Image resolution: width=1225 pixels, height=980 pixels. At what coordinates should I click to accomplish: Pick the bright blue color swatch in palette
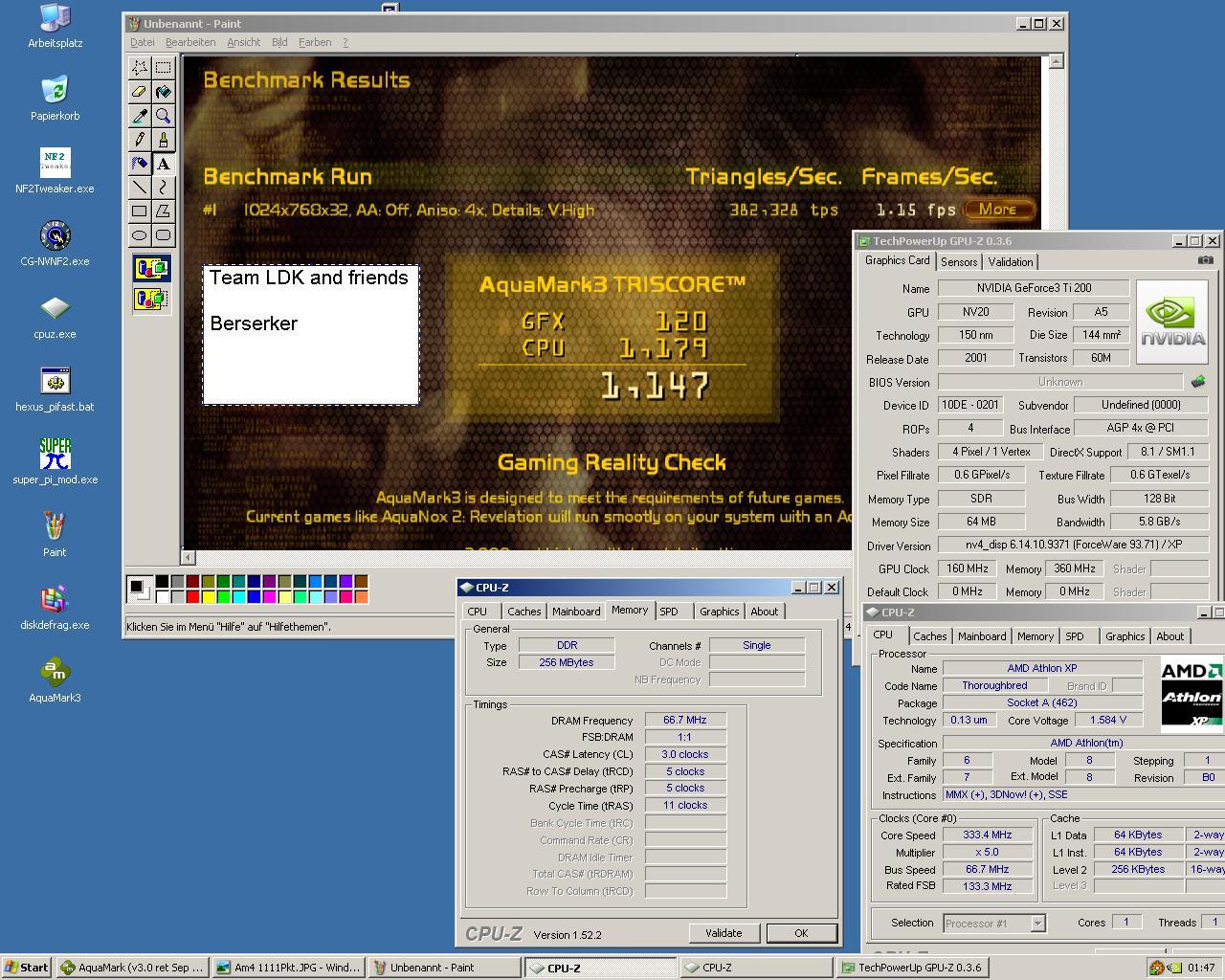tap(254, 597)
